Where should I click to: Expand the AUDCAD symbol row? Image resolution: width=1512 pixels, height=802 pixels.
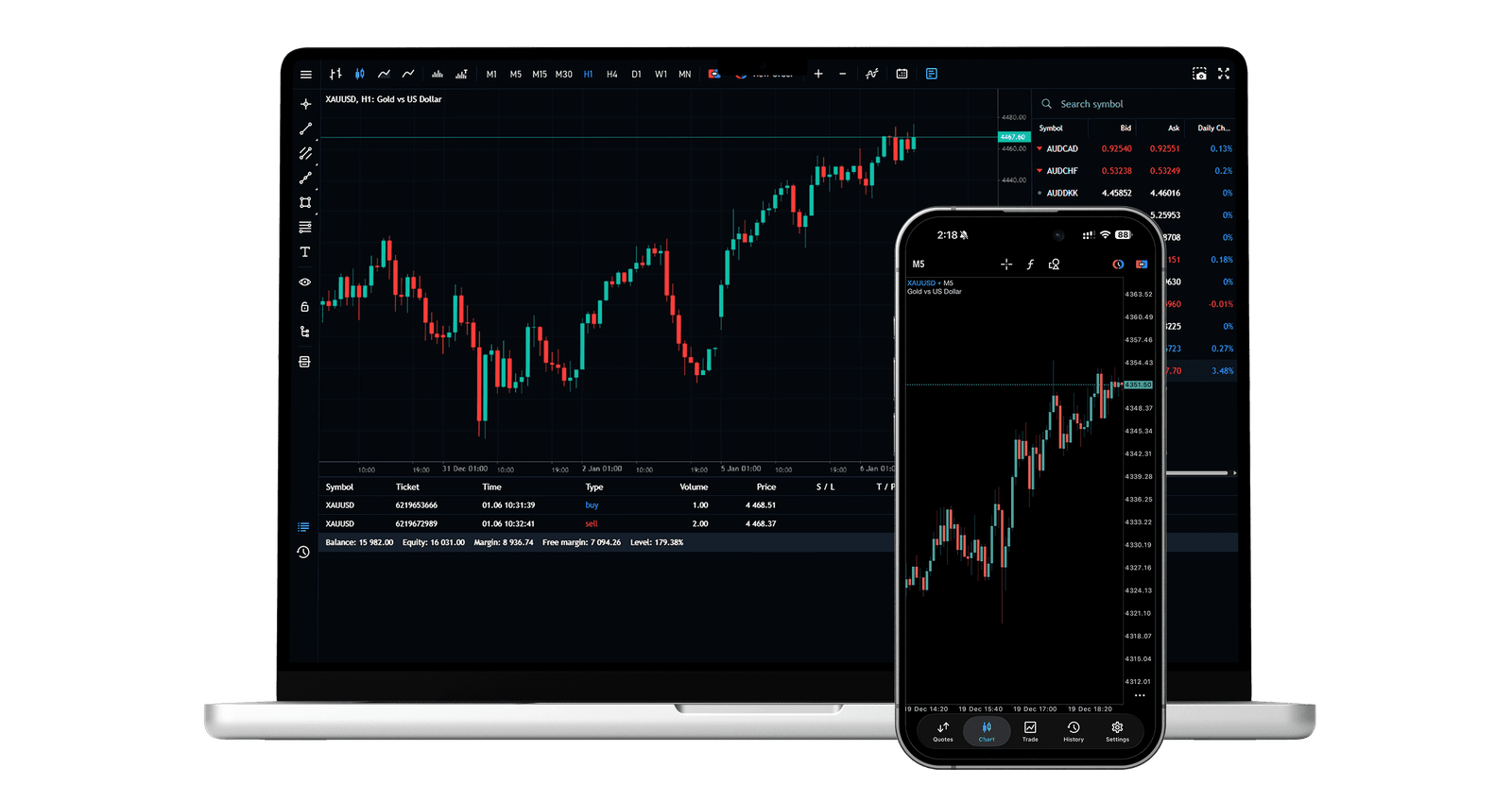click(x=1134, y=148)
